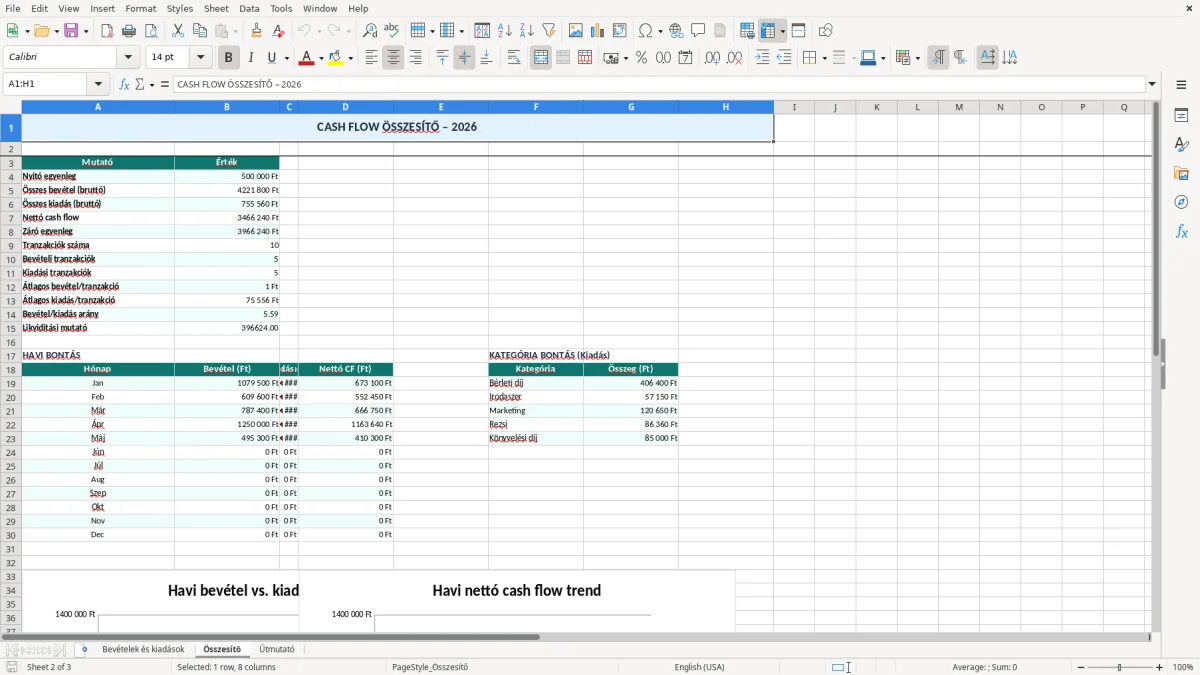
Task: Open the font color dropdown arrow
Action: click(x=321, y=58)
